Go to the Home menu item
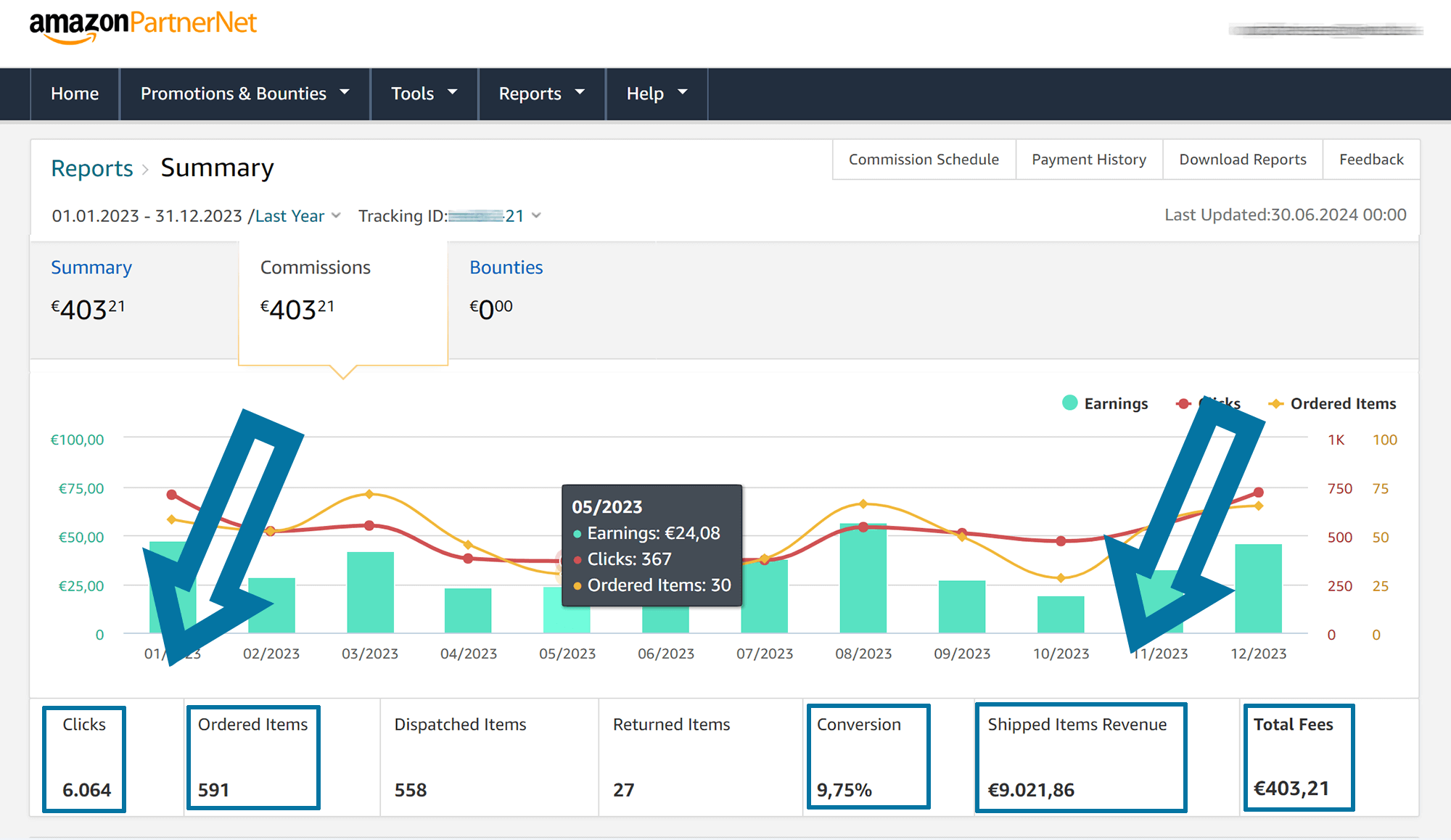This screenshot has height=840, width=1451. (75, 94)
